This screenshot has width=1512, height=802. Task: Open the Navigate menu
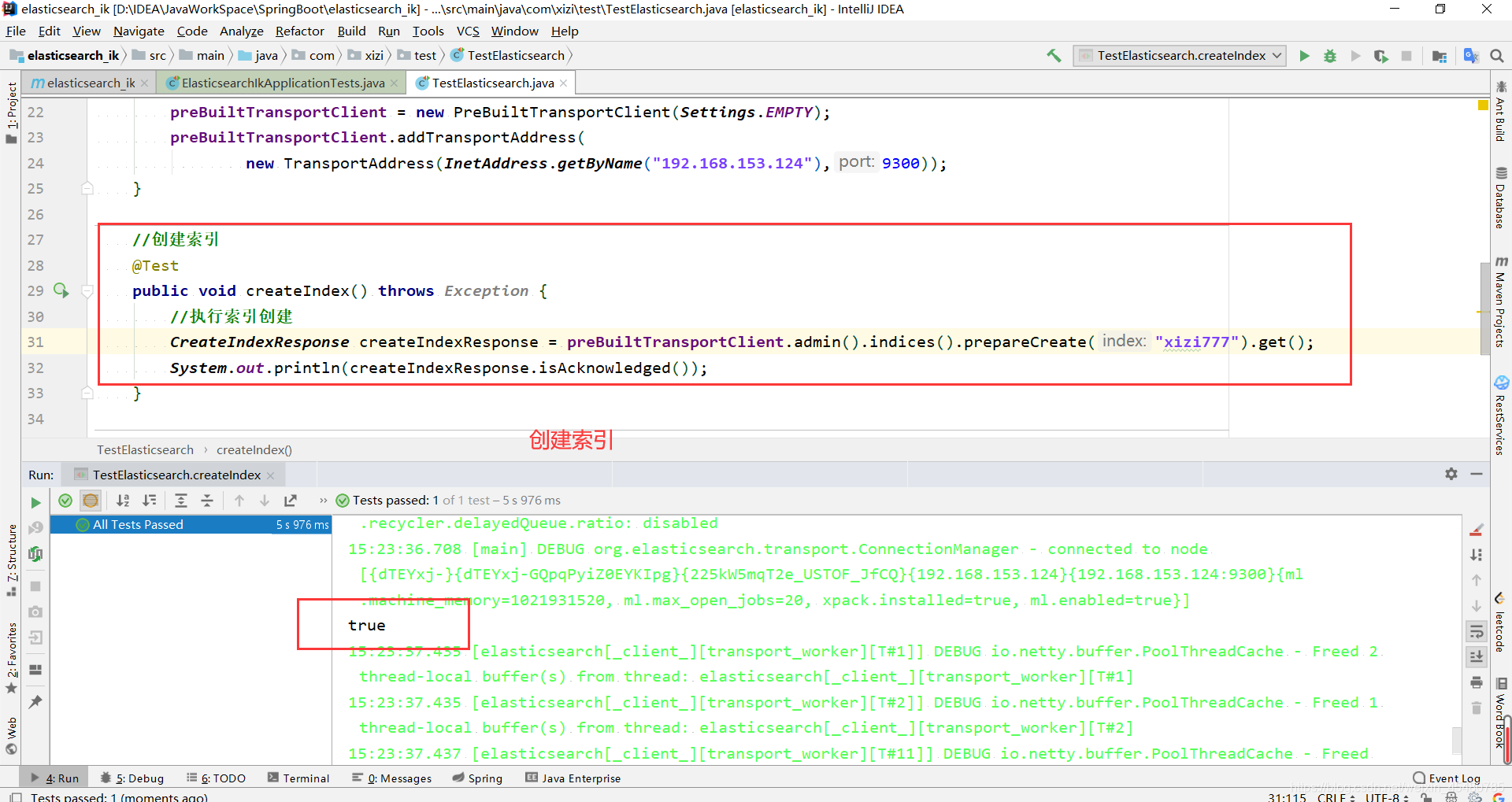click(139, 31)
